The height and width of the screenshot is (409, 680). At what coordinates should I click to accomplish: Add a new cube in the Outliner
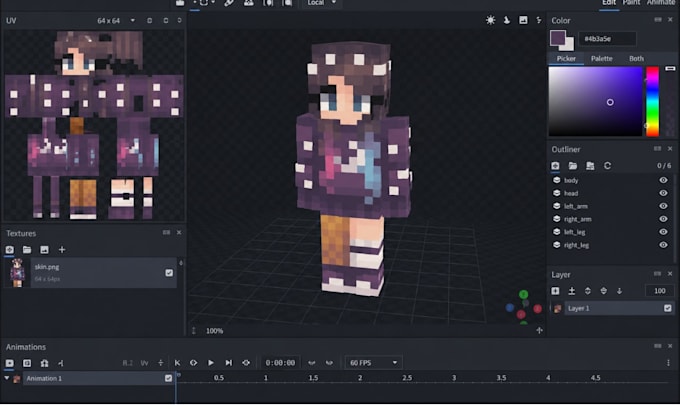555,166
